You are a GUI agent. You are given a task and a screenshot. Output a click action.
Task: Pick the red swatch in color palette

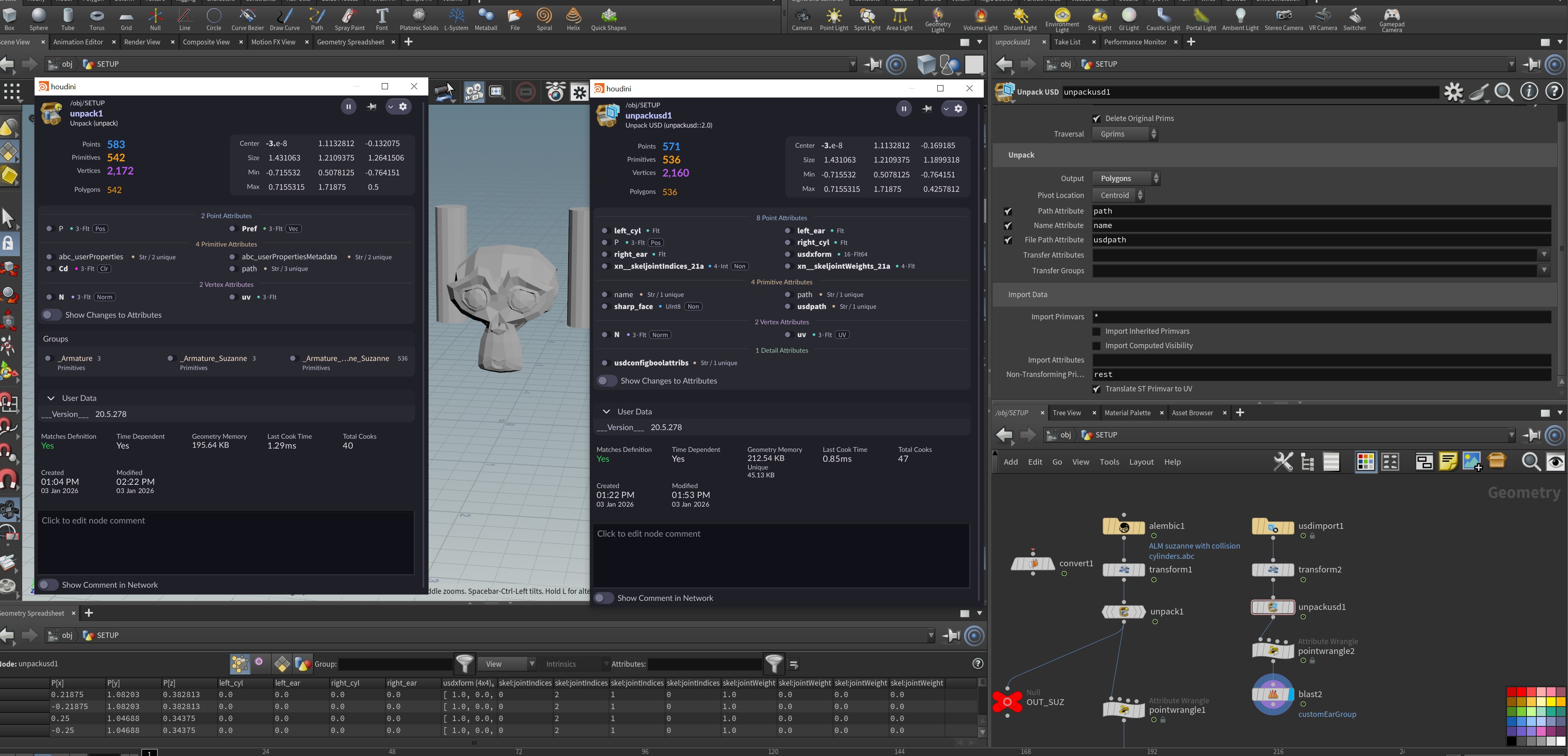click(x=1522, y=692)
